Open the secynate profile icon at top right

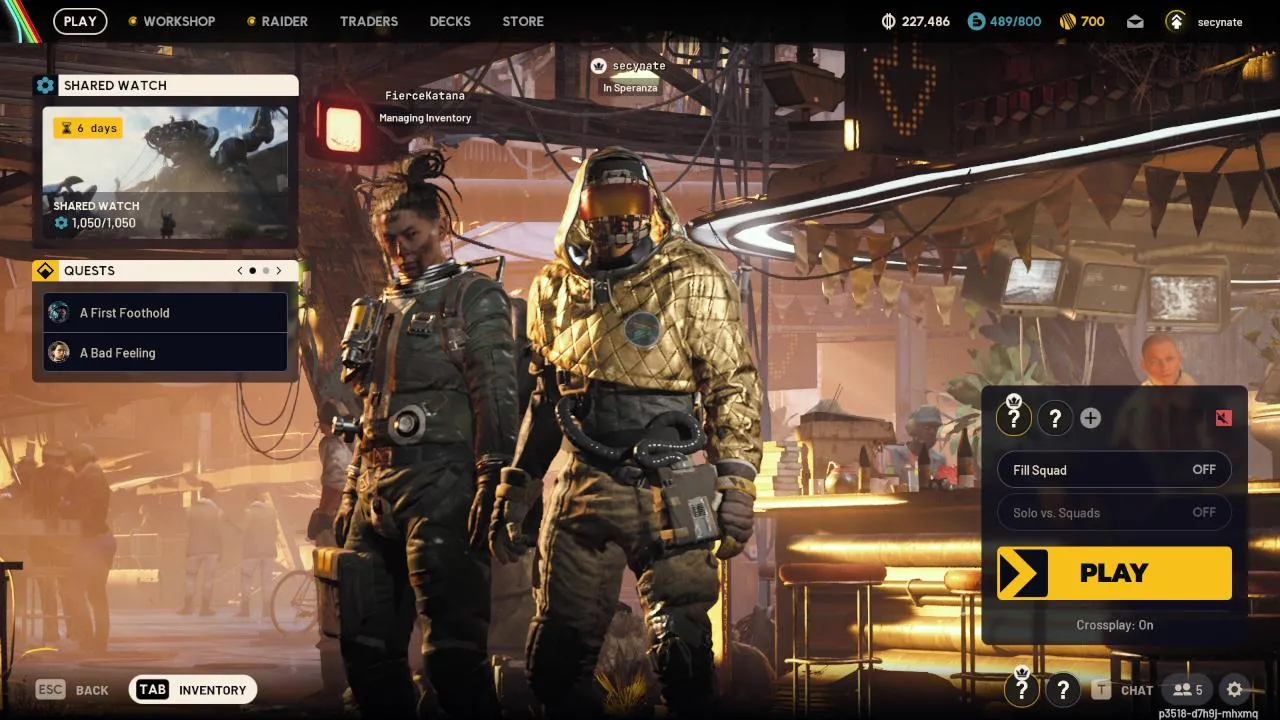click(1177, 21)
